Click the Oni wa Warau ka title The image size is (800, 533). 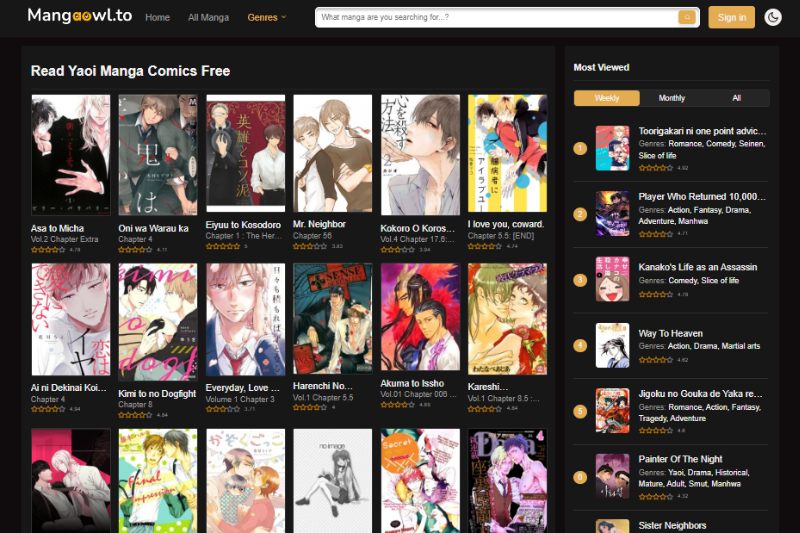point(153,229)
